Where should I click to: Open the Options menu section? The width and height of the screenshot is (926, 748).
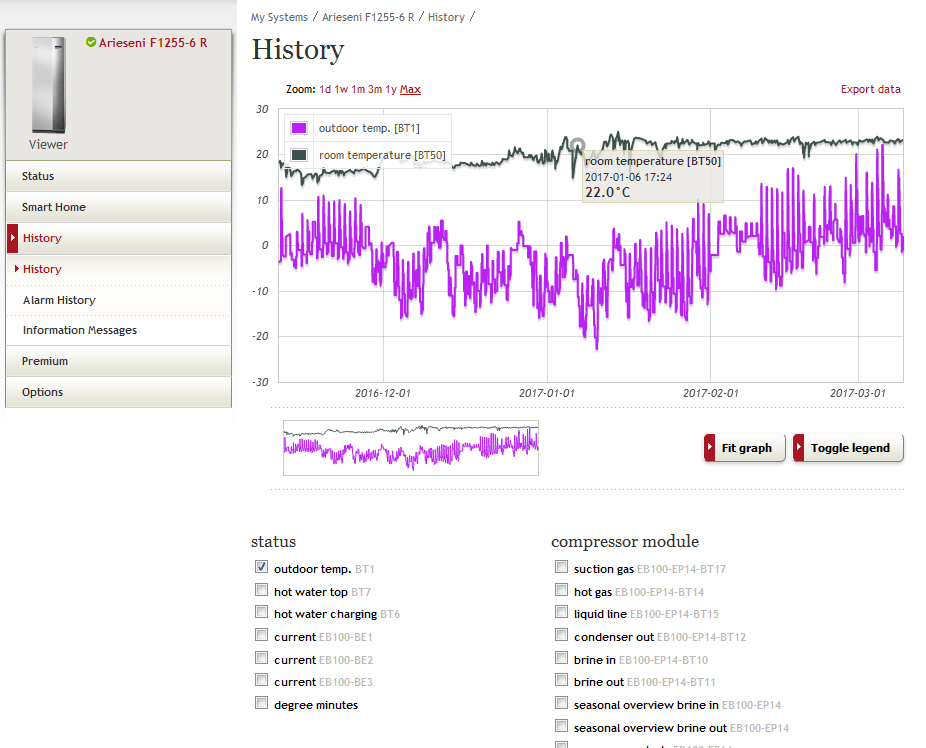[x=42, y=392]
